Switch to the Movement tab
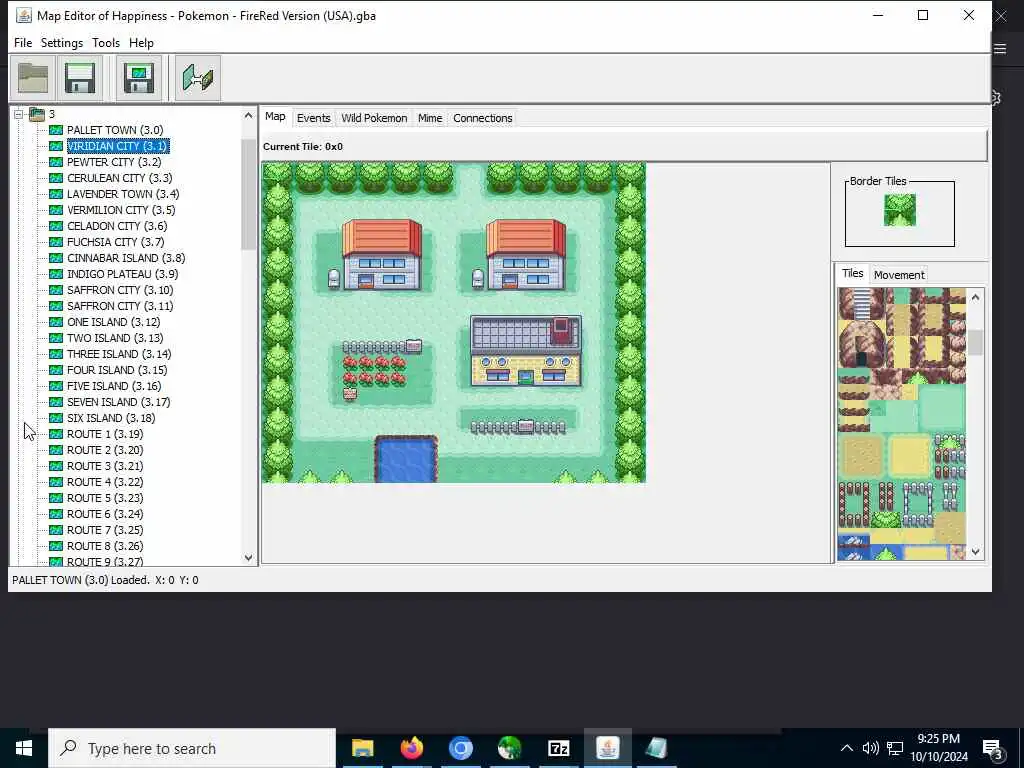Viewport: 1024px width, 768px height. (x=899, y=275)
